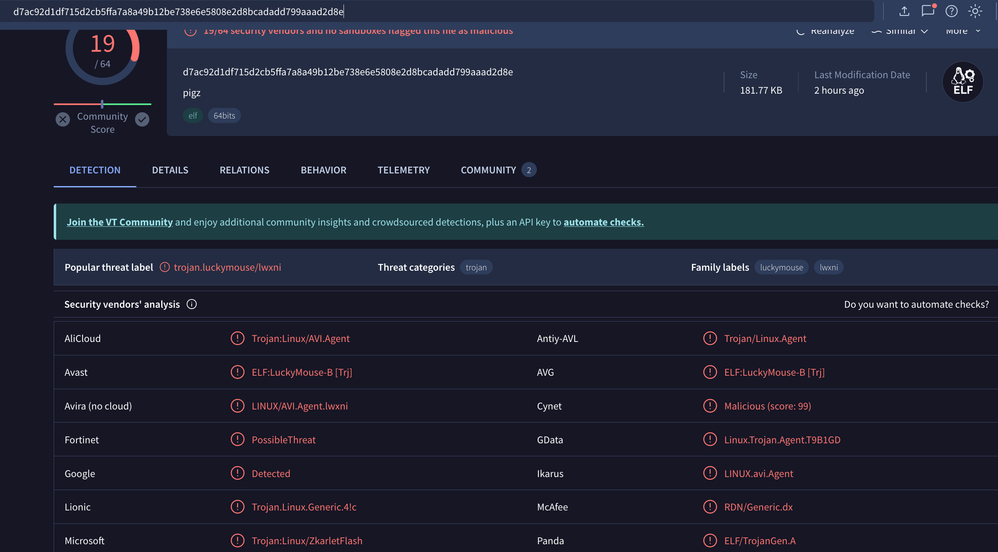Click Linux.Trojan.Agent.T9B1GD detection name
Screen dimensions: 998x552
tap(782, 439)
